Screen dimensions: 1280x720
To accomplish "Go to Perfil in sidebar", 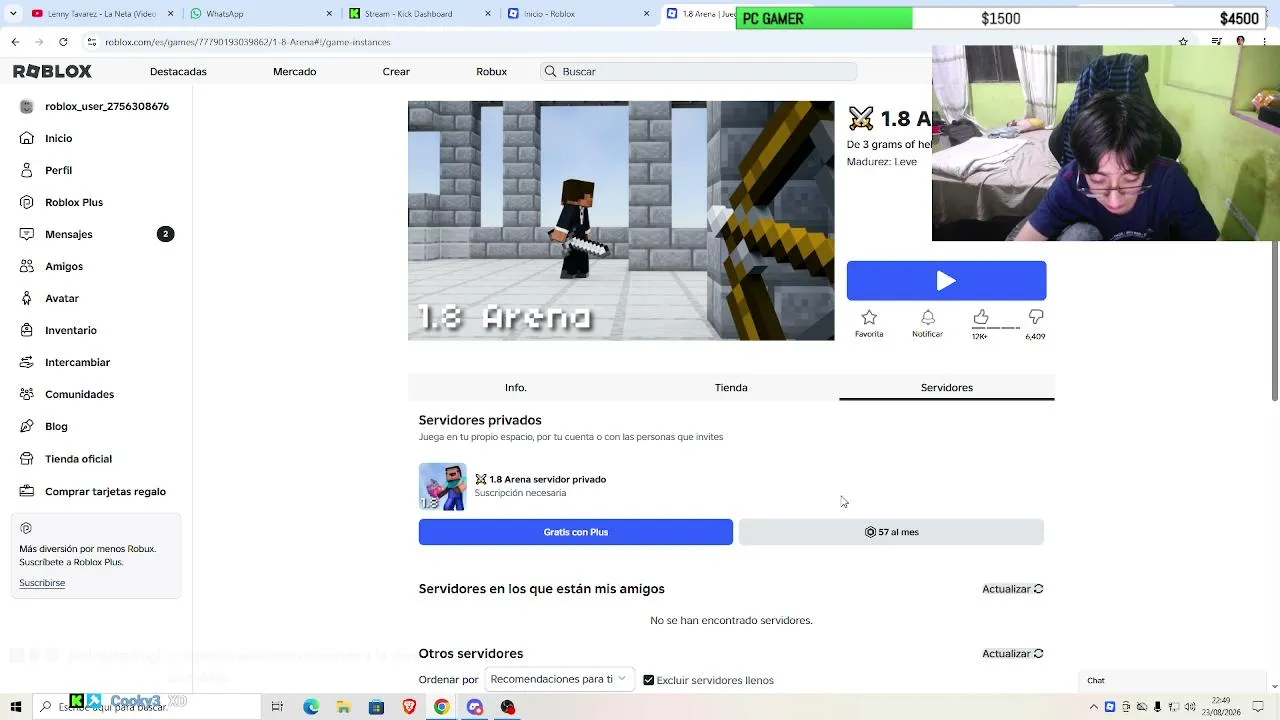I will [x=58, y=170].
